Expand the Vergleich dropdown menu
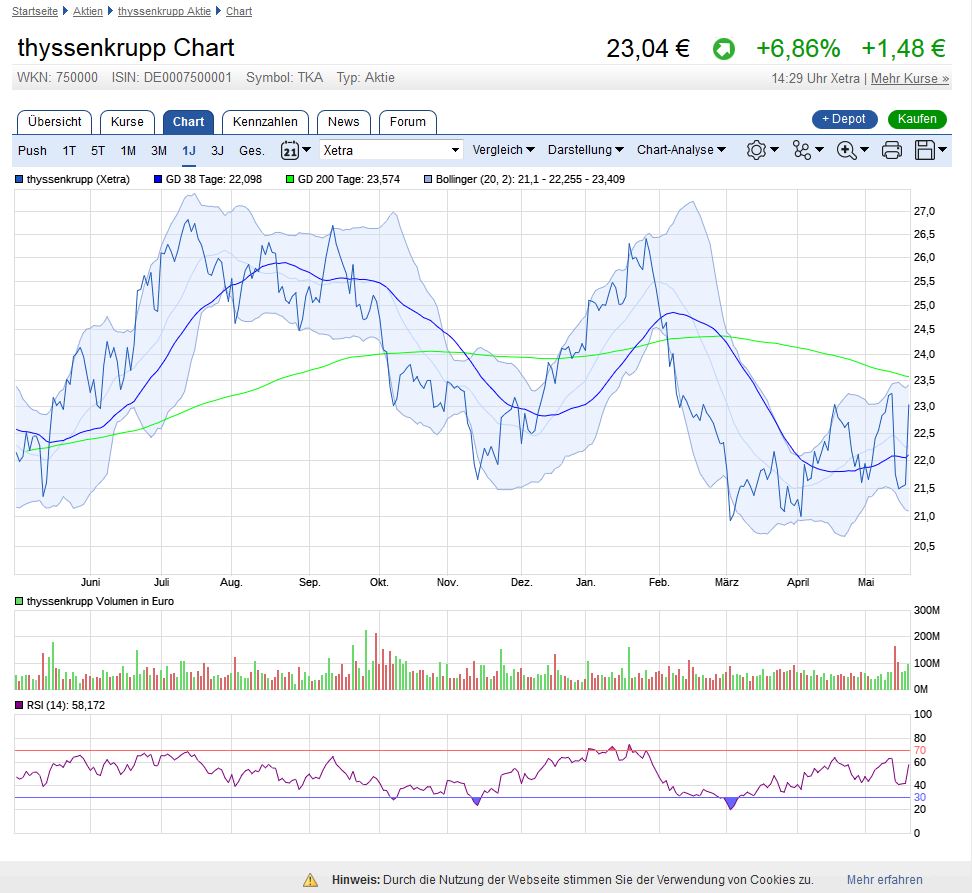Viewport: 972px width, 893px height. click(x=503, y=150)
